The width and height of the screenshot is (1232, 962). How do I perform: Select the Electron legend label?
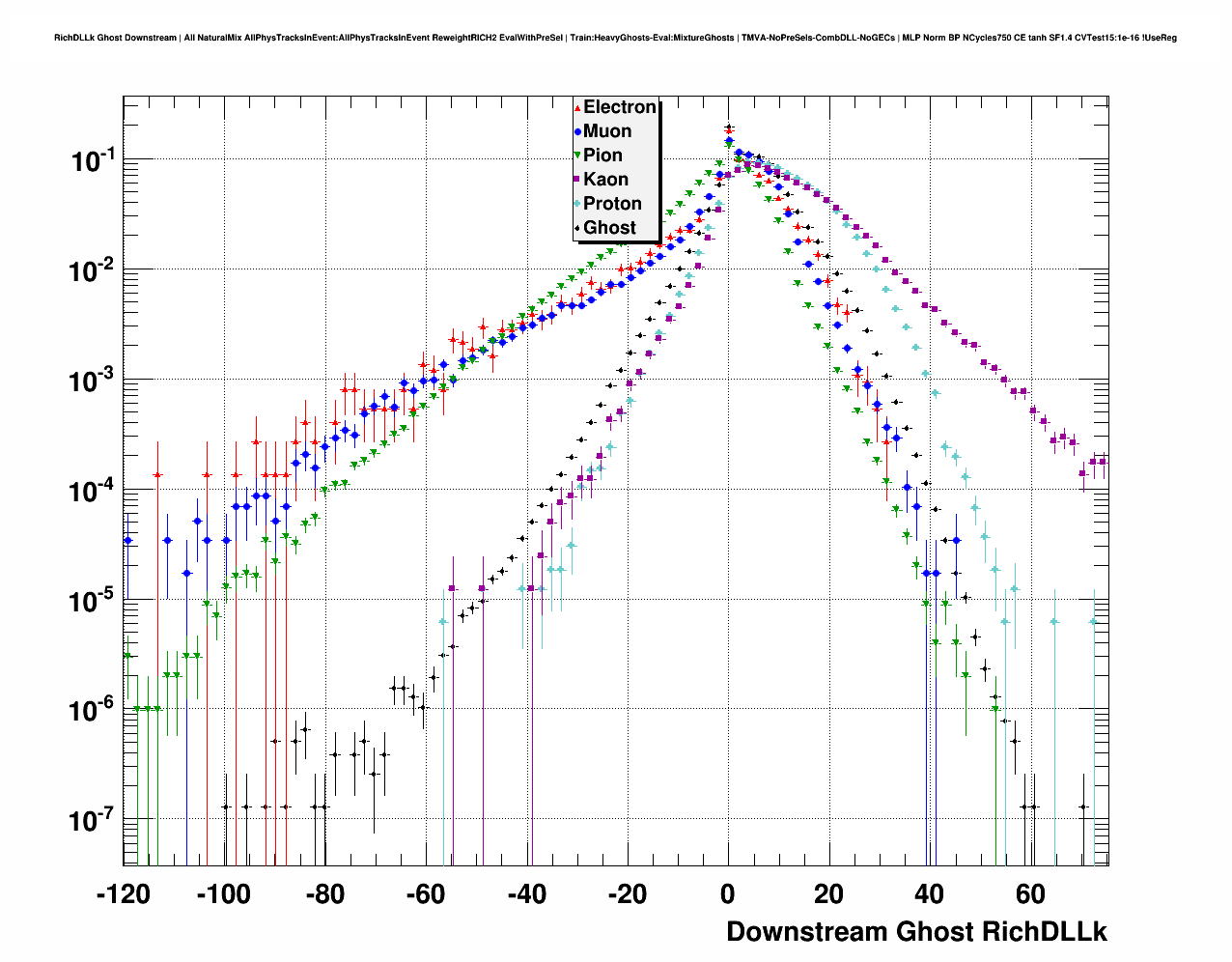(x=620, y=107)
